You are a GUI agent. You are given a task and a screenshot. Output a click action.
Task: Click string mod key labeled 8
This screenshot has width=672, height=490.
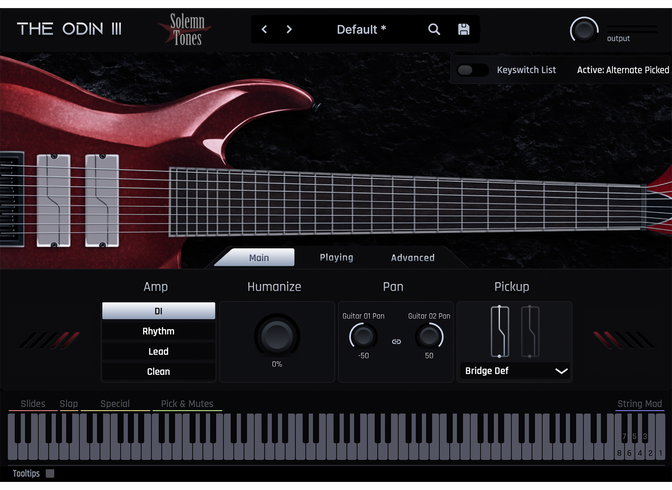(619, 453)
